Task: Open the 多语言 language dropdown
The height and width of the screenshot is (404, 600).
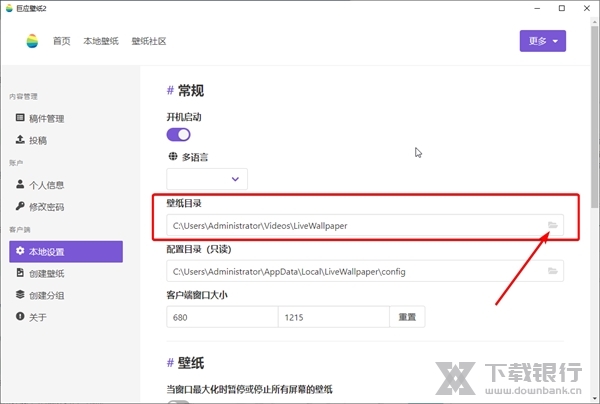Action: 207,179
